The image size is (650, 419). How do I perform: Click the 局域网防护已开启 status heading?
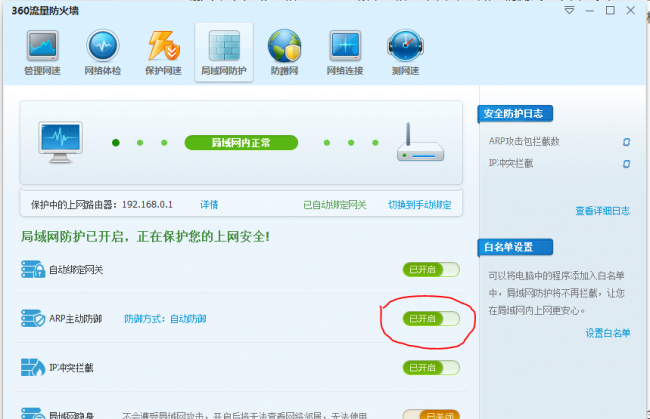(146, 237)
